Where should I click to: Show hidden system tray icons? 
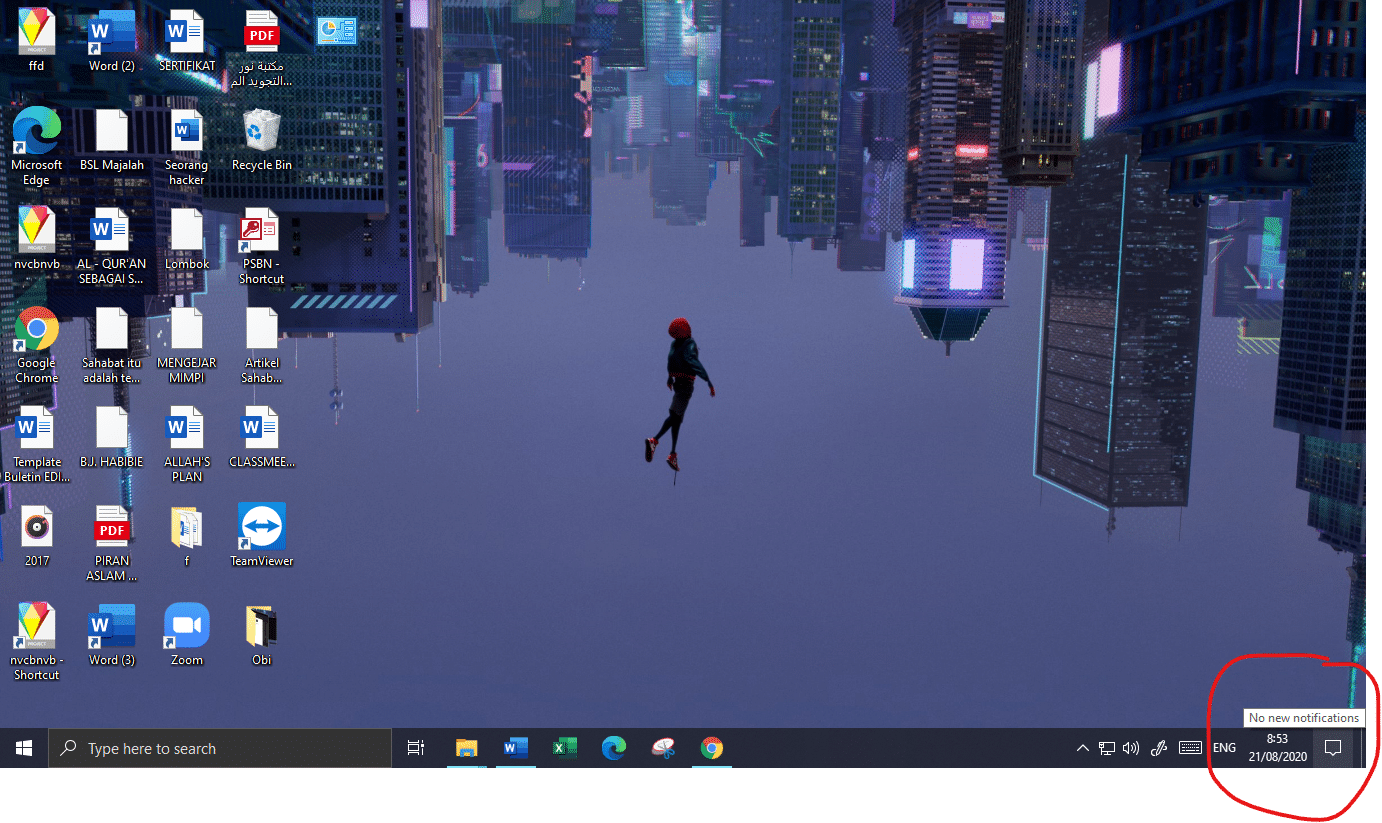coord(1082,748)
